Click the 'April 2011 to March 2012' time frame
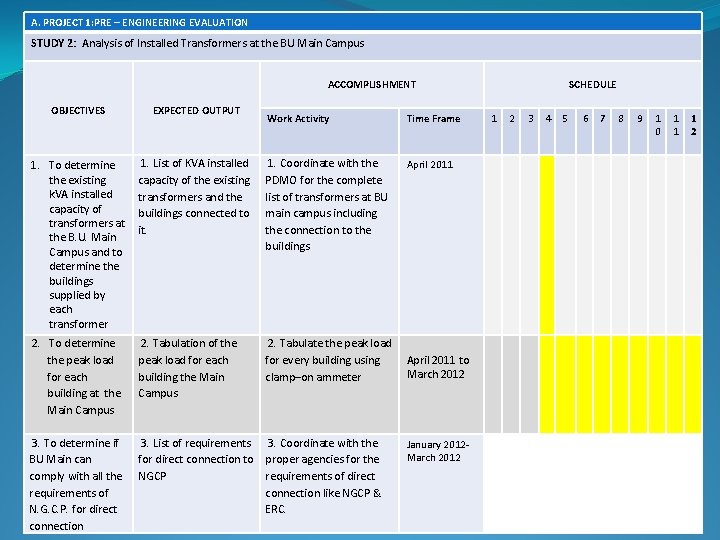Viewport: 720px width, 540px height. 441,384
